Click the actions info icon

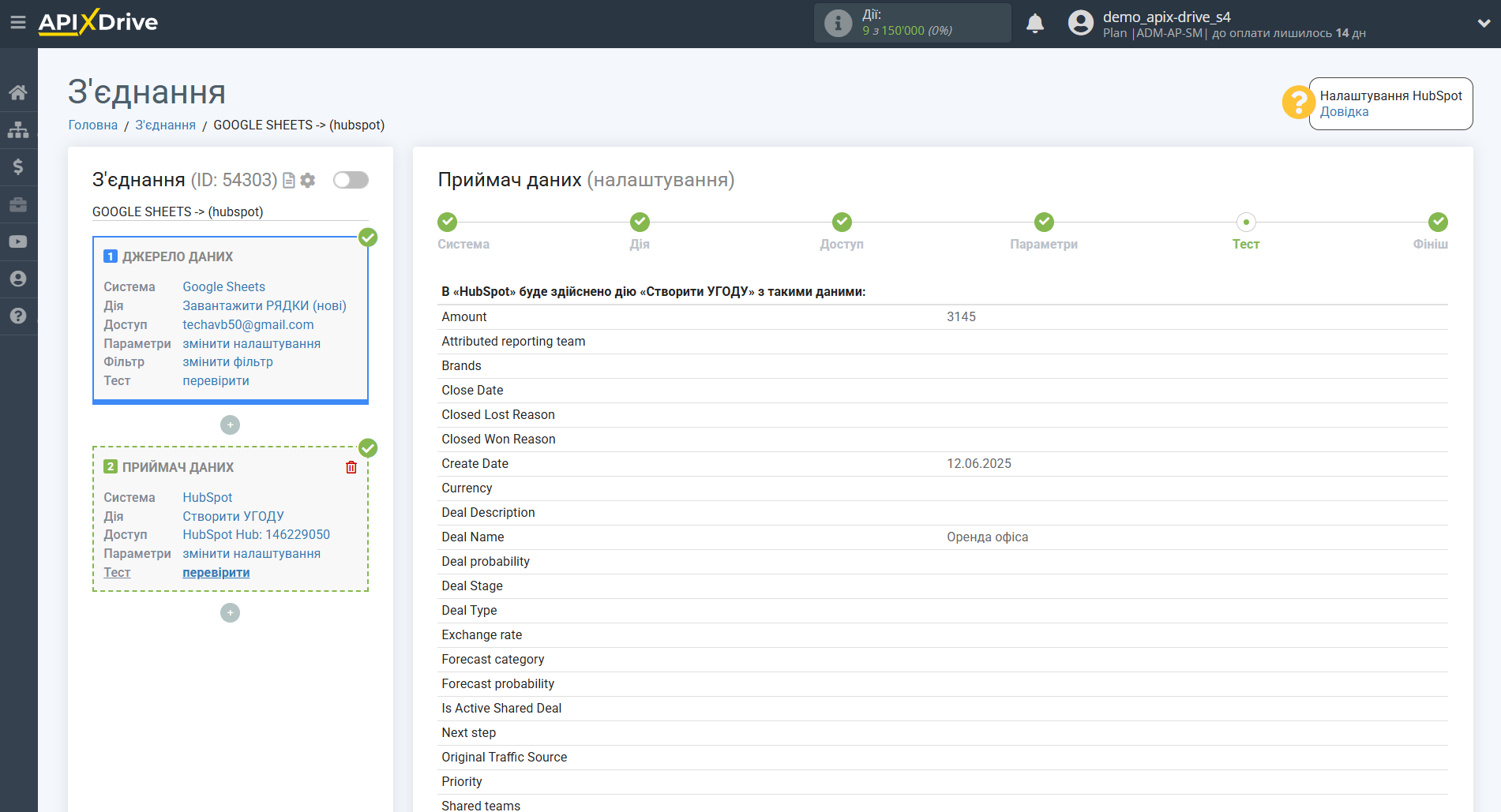pyautogui.click(x=838, y=23)
